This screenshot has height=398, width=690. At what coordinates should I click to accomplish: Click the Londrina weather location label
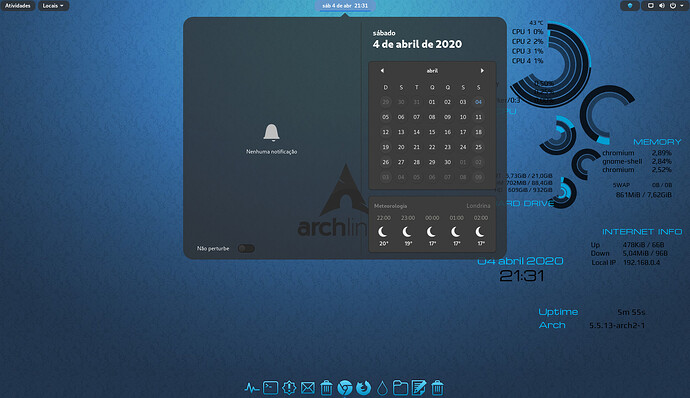(x=478, y=206)
